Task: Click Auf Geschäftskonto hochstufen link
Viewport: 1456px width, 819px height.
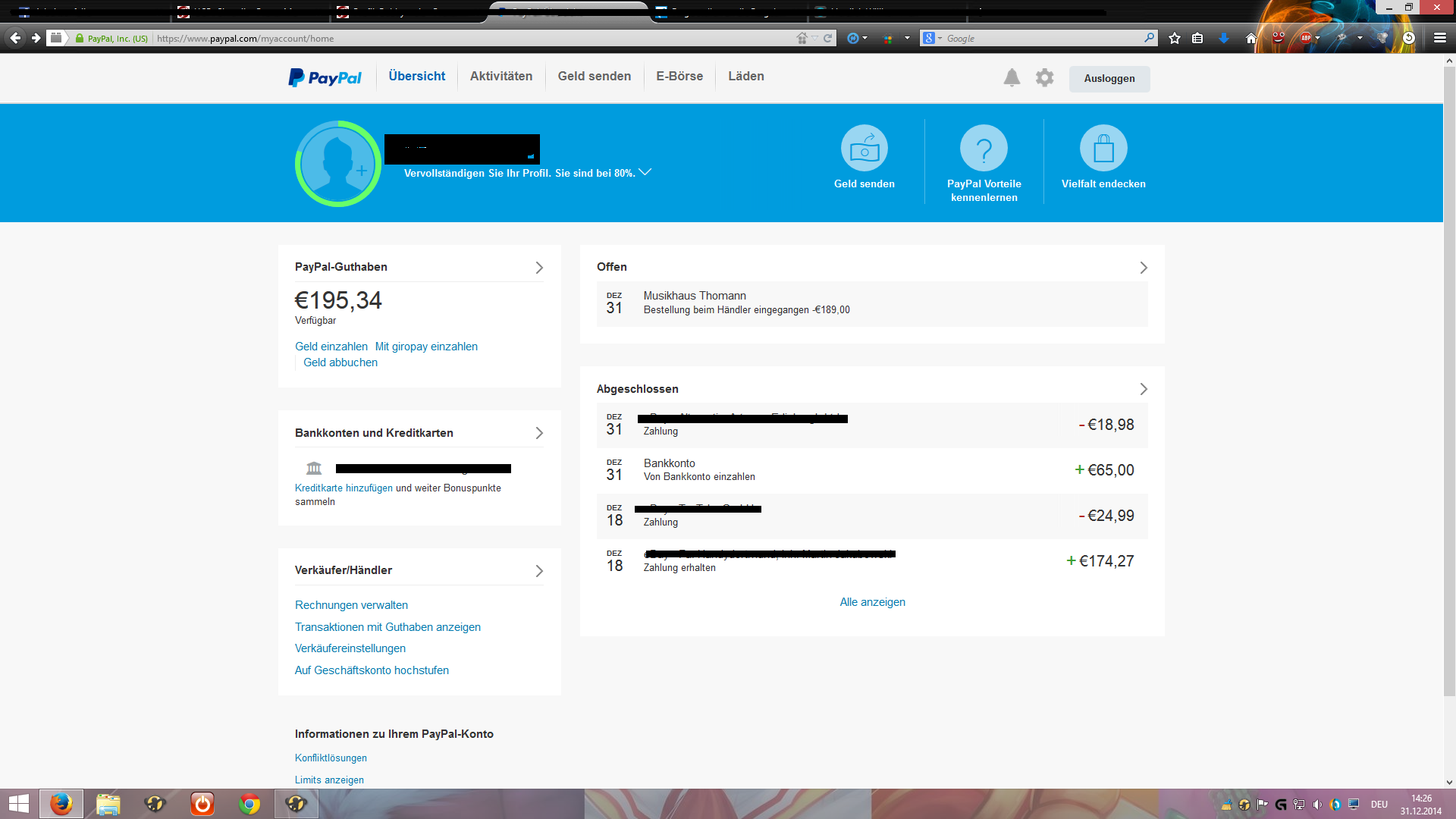Action: click(x=372, y=670)
